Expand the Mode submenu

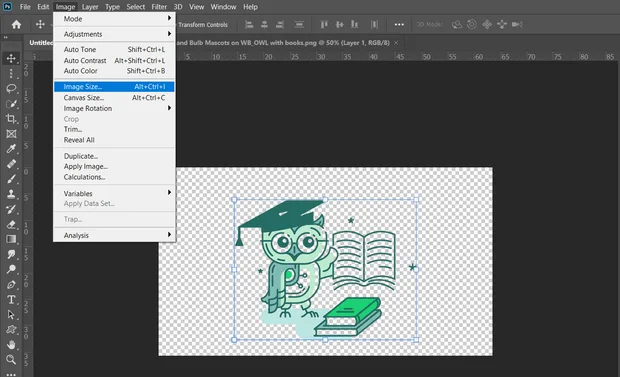pos(114,19)
